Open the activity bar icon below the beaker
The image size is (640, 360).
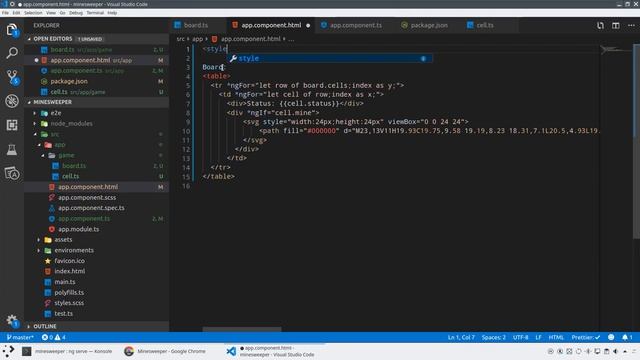click(12, 174)
